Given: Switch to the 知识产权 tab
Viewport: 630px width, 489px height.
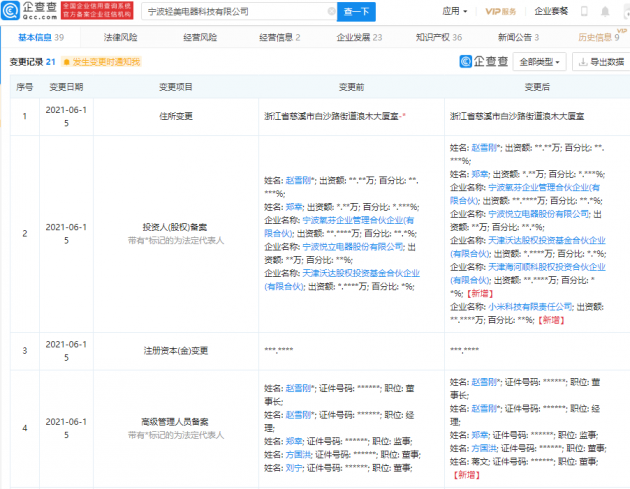Looking at the screenshot, I should pyautogui.click(x=439, y=37).
